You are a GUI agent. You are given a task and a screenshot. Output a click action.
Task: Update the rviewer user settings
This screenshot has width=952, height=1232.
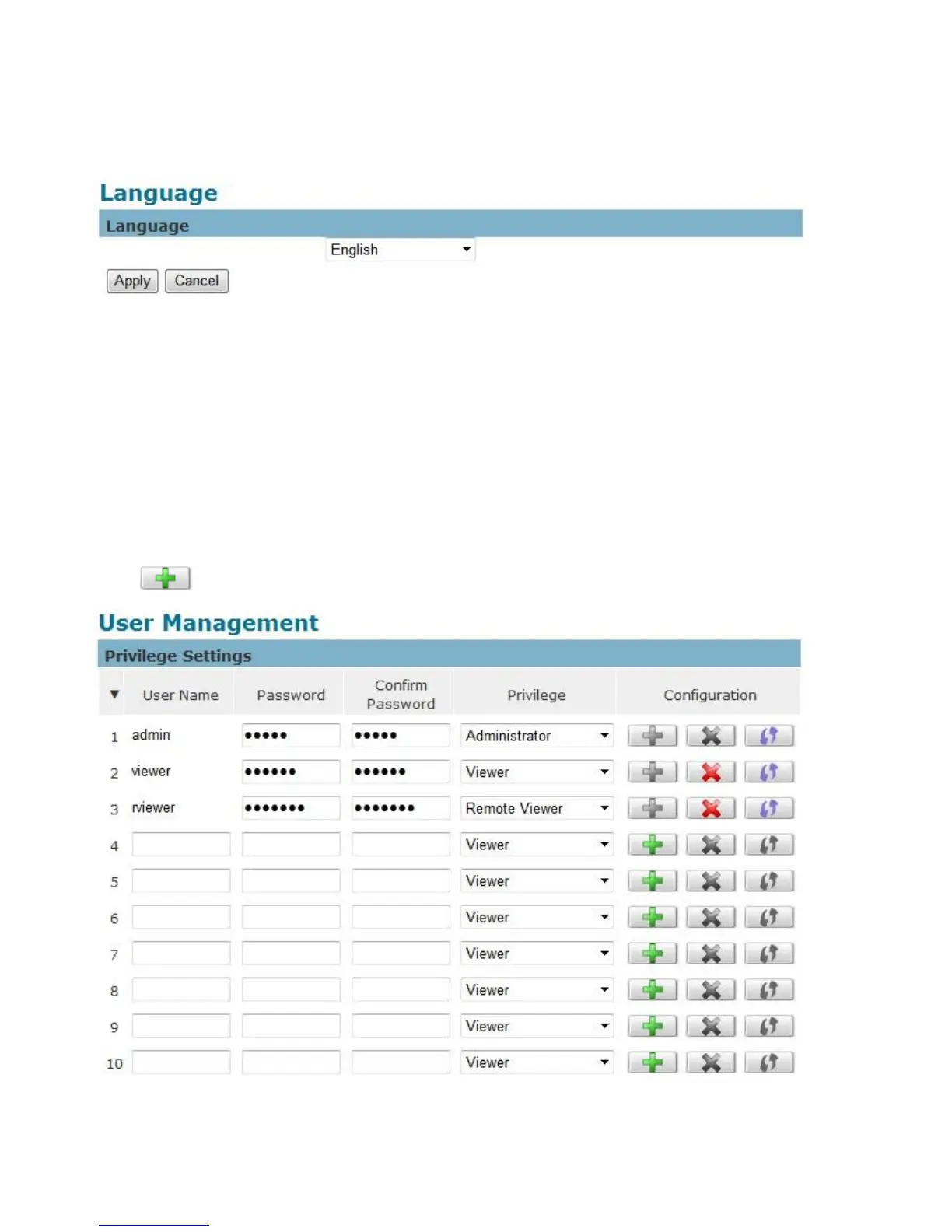click(x=769, y=808)
